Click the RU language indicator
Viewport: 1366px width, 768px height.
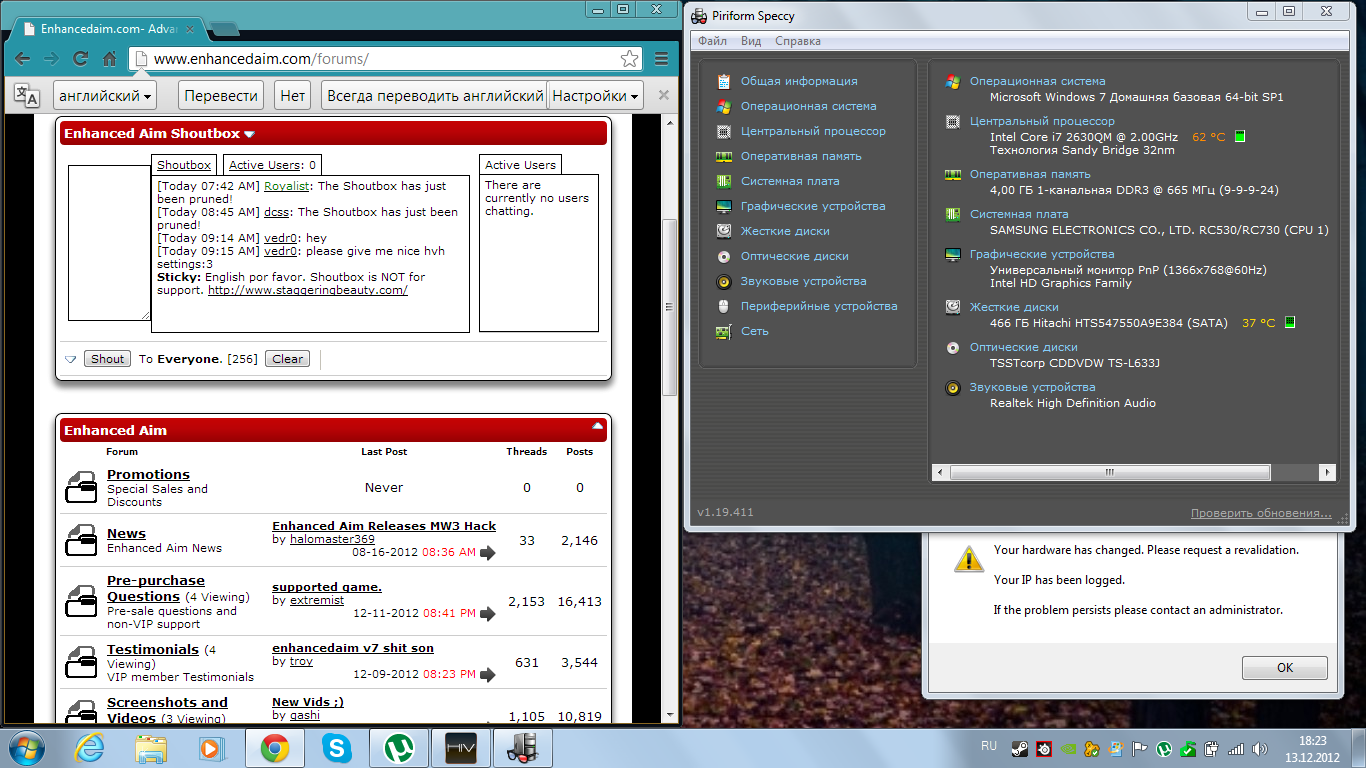[989, 746]
